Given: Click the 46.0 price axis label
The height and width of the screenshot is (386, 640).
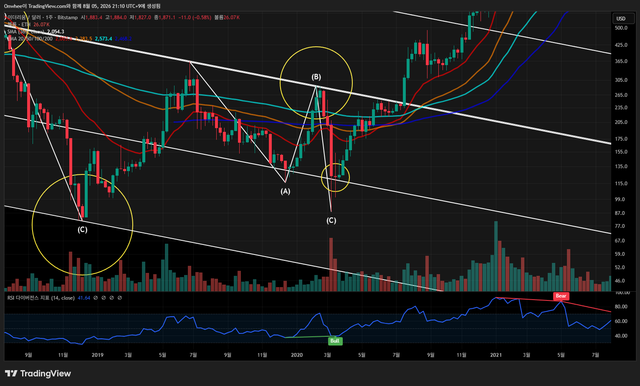Looking at the screenshot, I should [620, 281].
